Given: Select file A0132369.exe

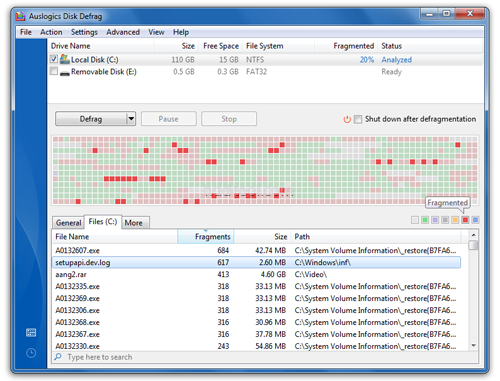Looking at the screenshot, I should [256, 298].
